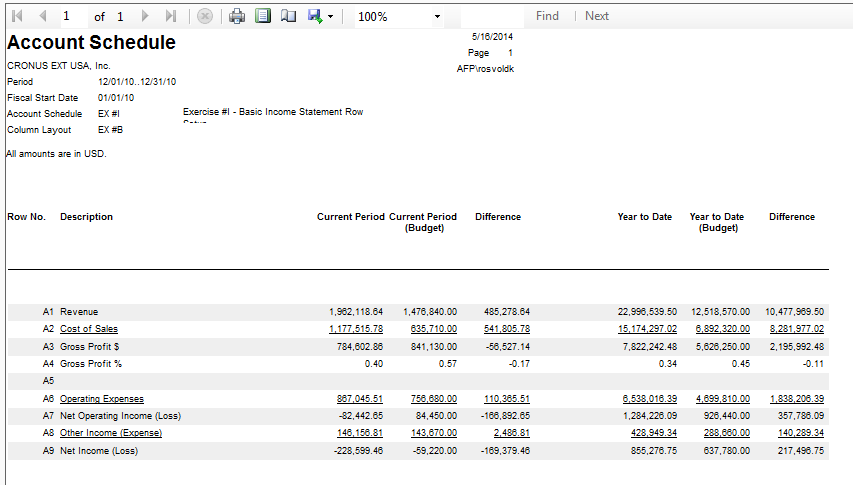Click the find text input box

coord(490,16)
